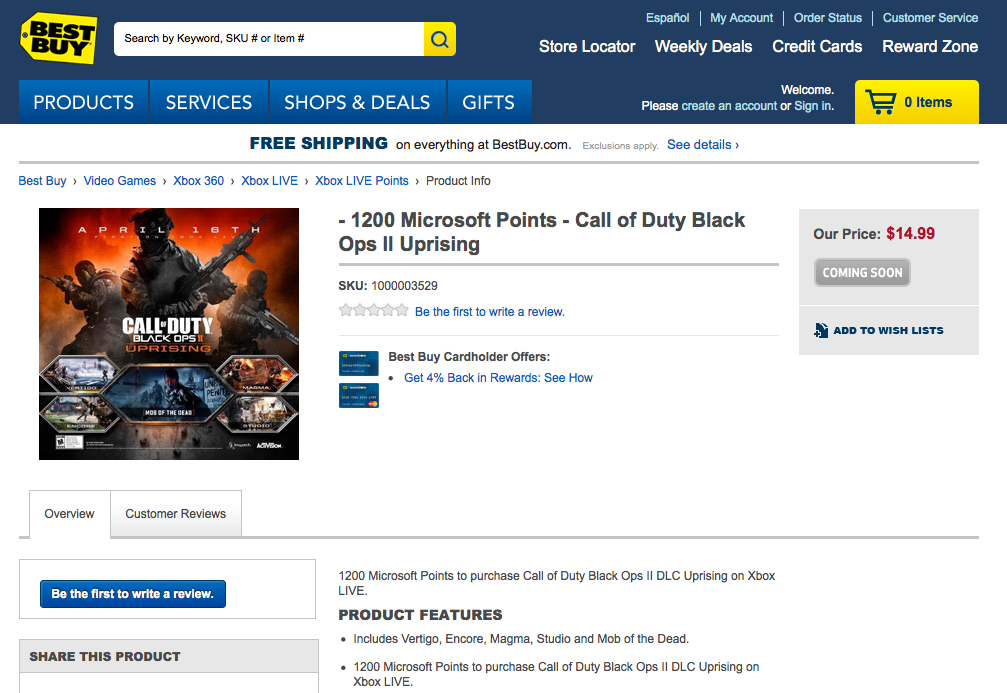Focus the keyword or SKU search field
Image resolution: width=1007 pixels, height=693 pixels.
pyautogui.click(x=268, y=39)
